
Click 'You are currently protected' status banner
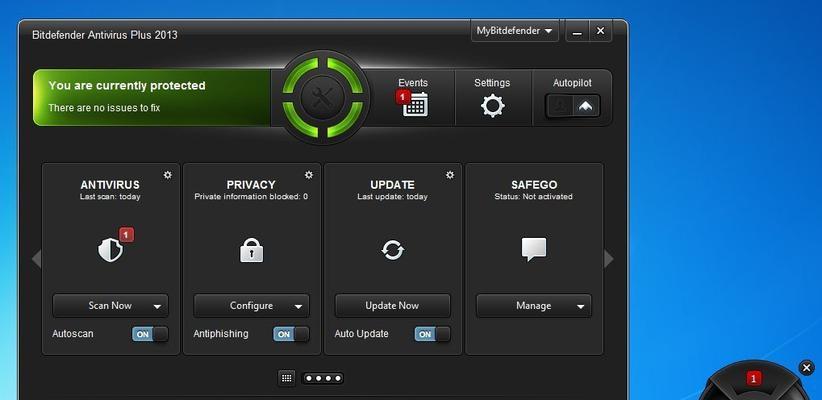(x=152, y=98)
